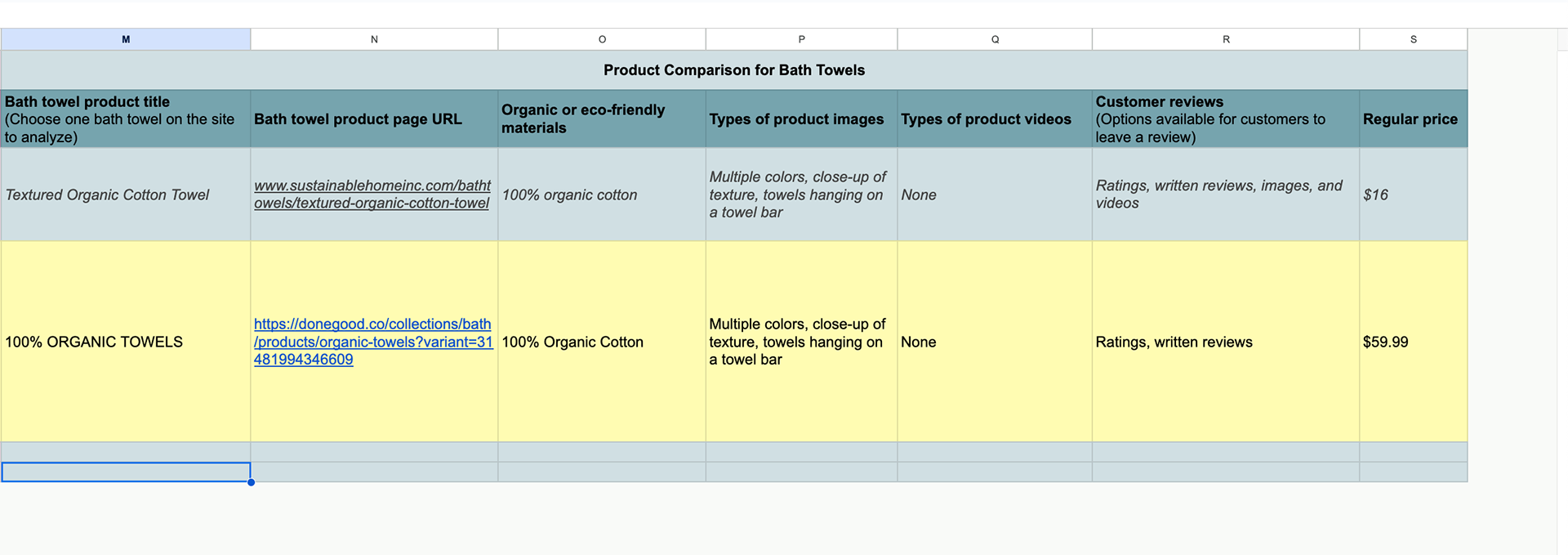Select column M header
The height and width of the screenshot is (555, 1568).
[126, 39]
